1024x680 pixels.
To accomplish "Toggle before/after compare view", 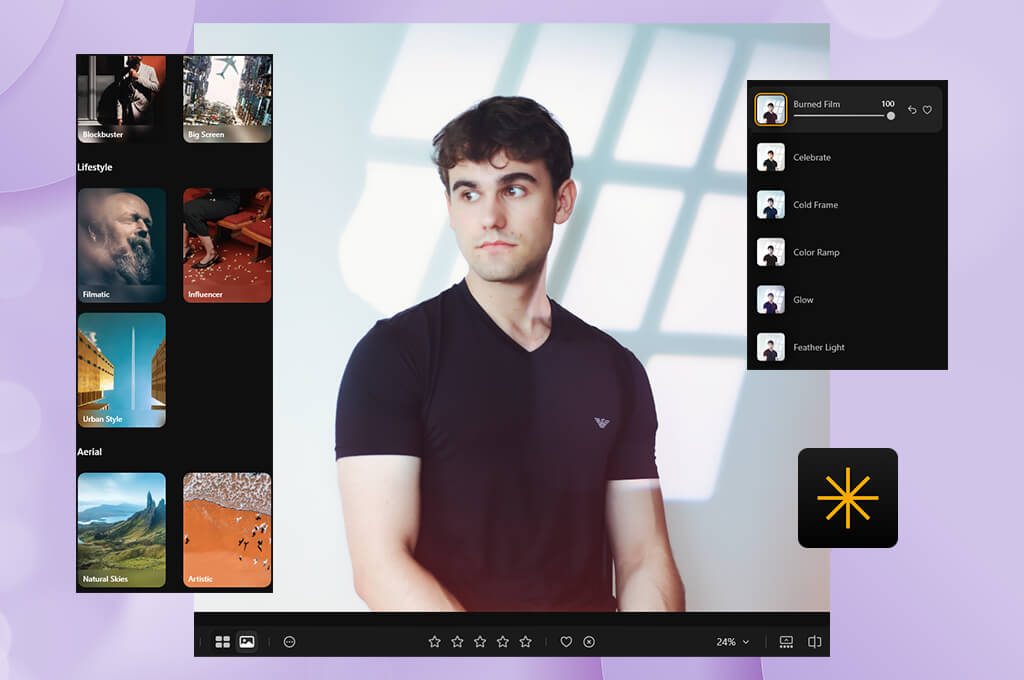I will 814,642.
